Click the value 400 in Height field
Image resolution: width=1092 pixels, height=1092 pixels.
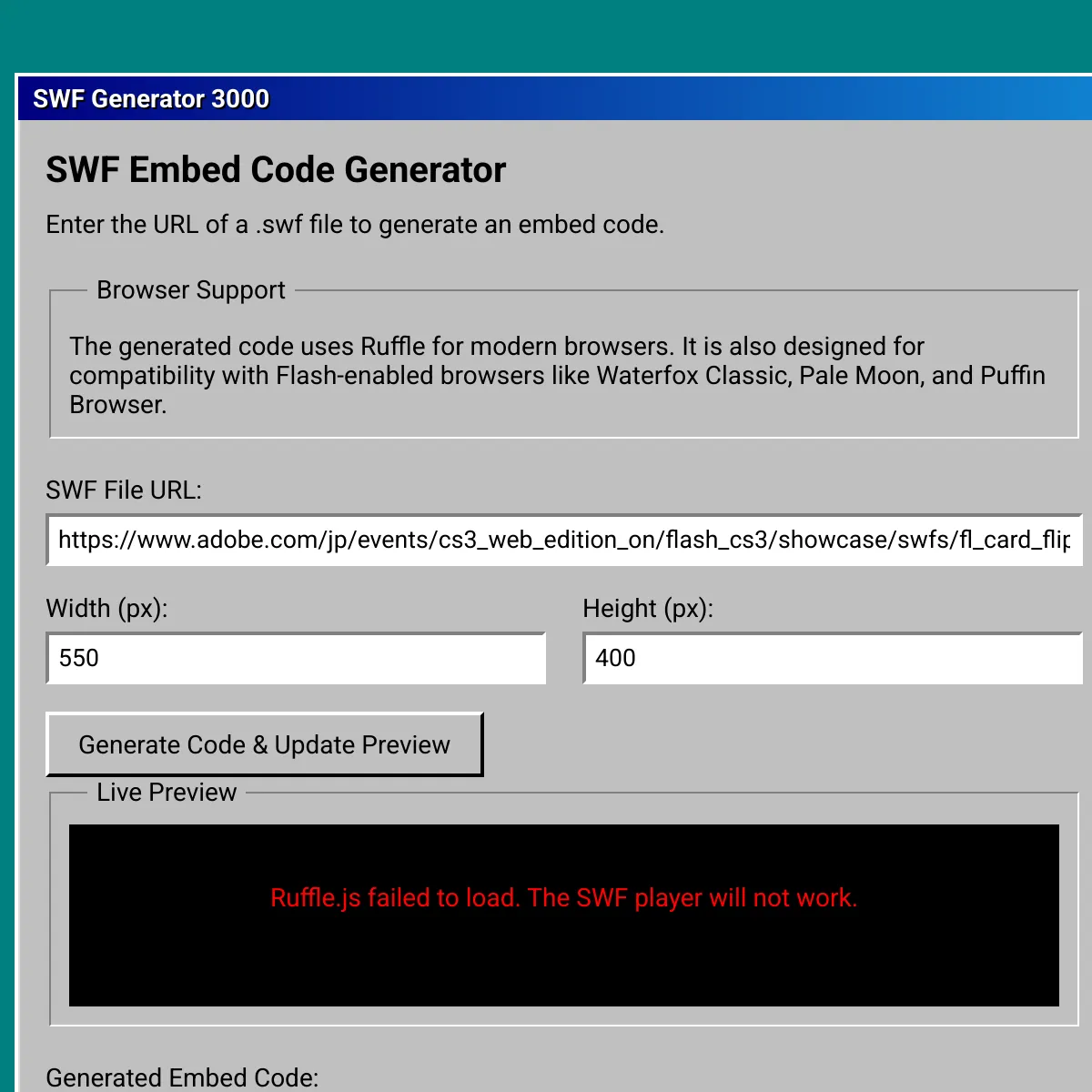(x=616, y=658)
